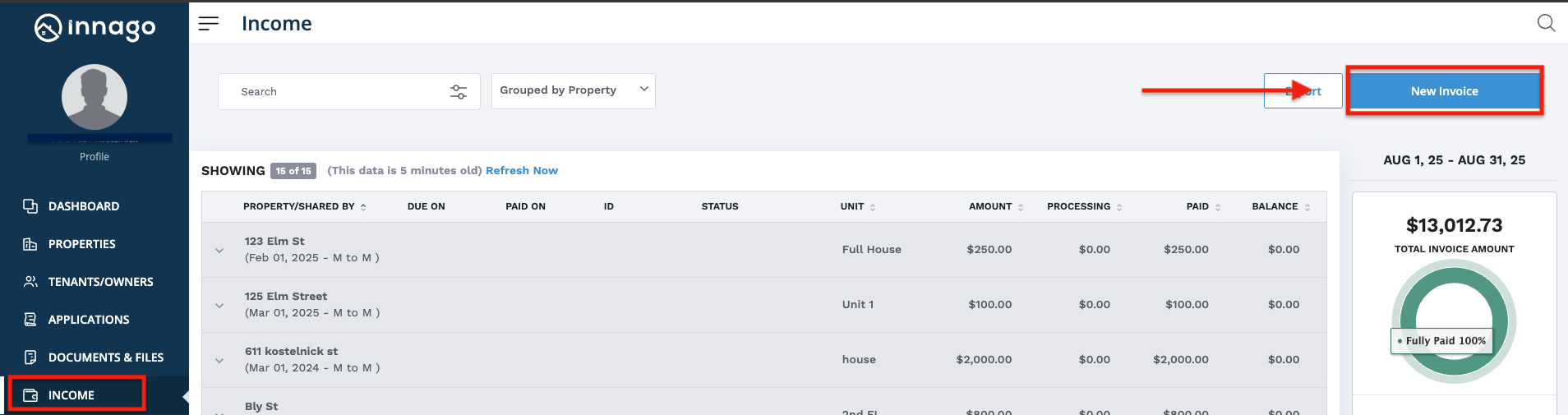The image size is (1568, 415).
Task: Click the New Invoice button
Action: click(1444, 91)
